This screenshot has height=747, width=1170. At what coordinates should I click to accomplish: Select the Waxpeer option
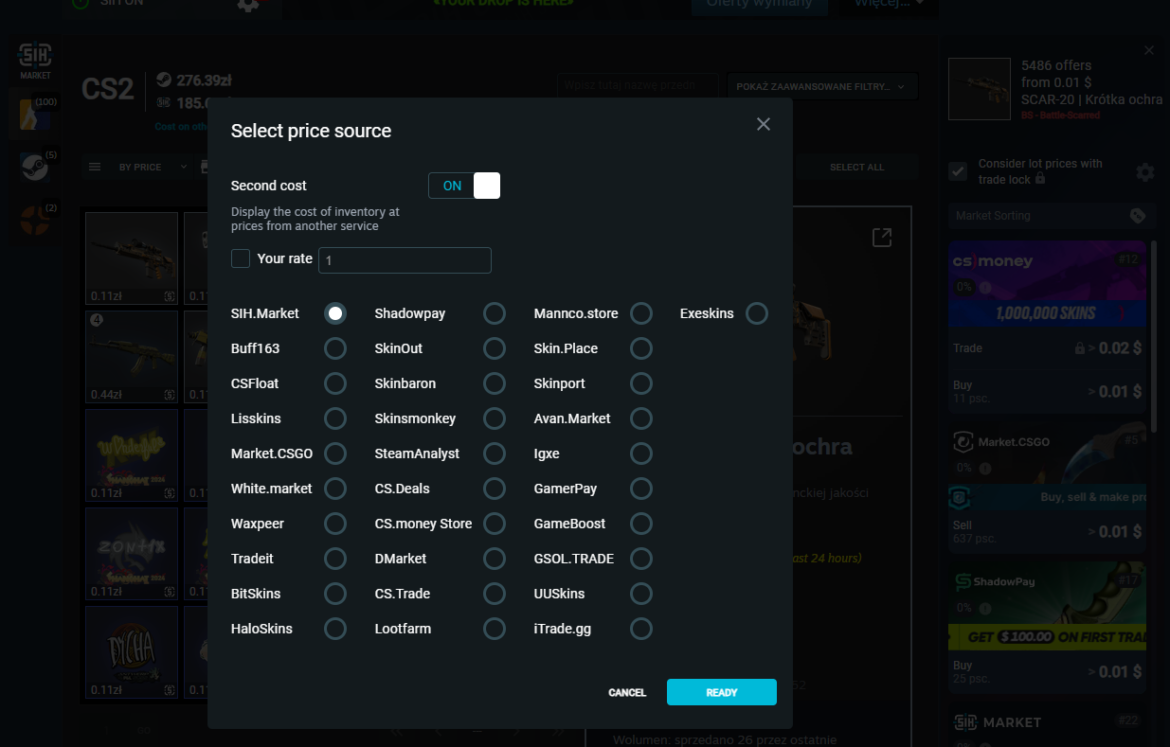click(x=335, y=524)
